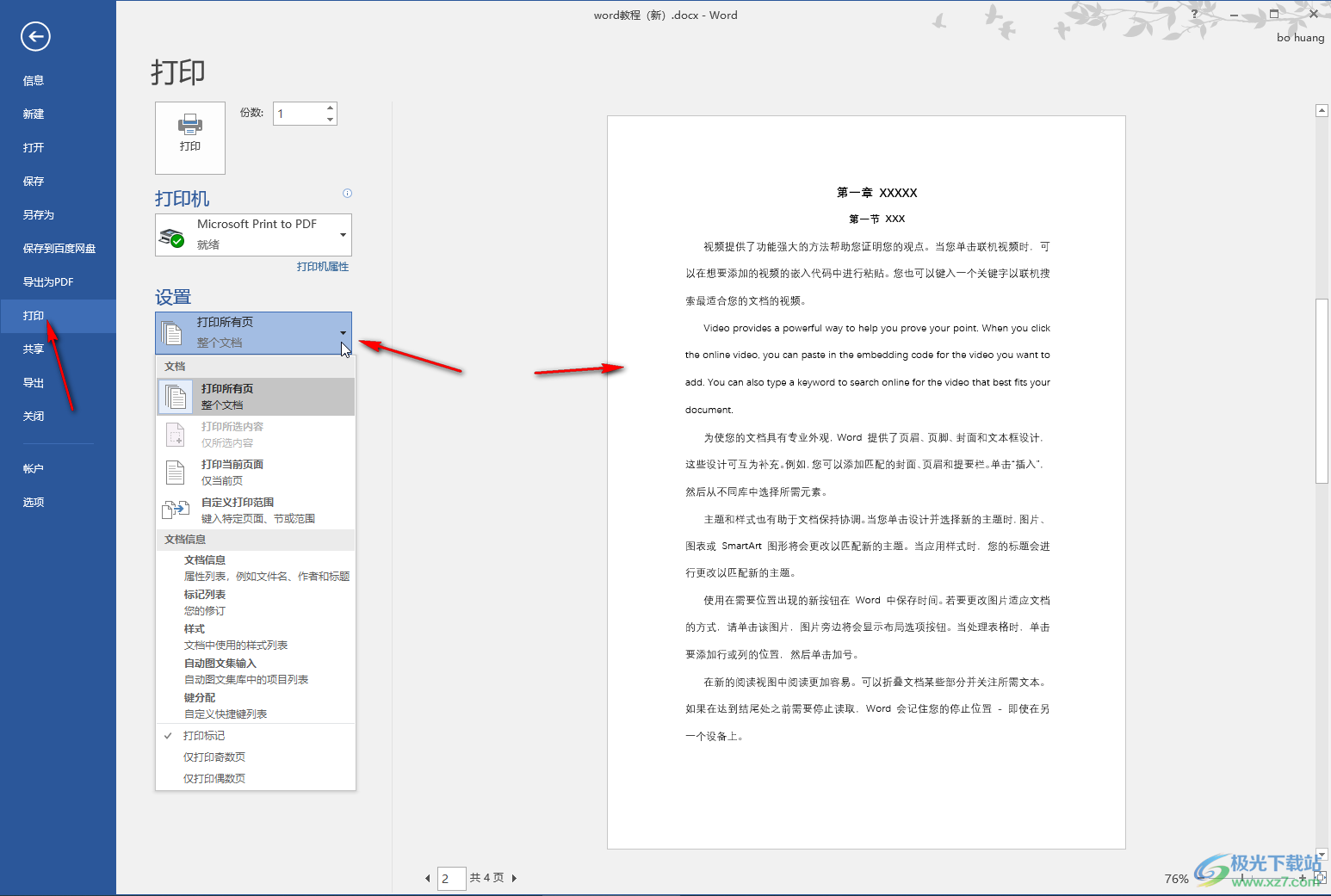Open 导出 in the sidebar
Screen dimensions: 1331x896
pos(58,383)
